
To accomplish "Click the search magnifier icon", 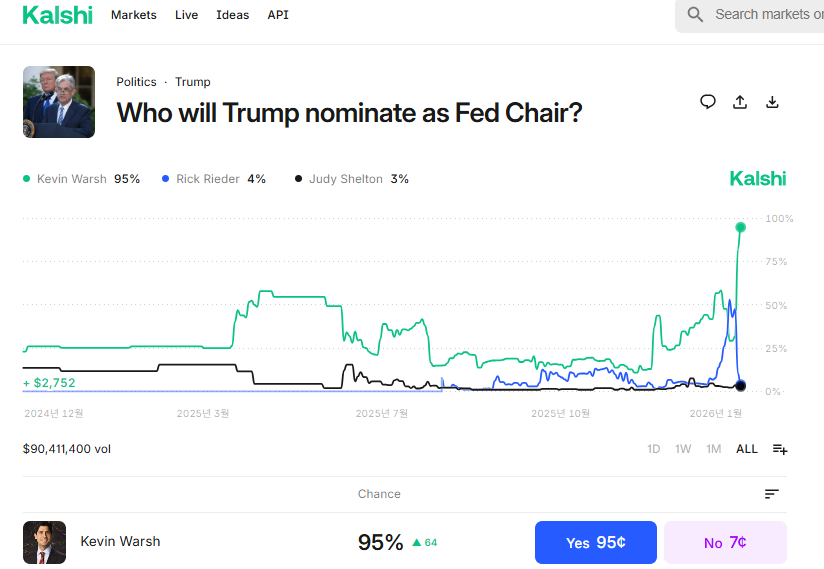I will coord(695,15).
